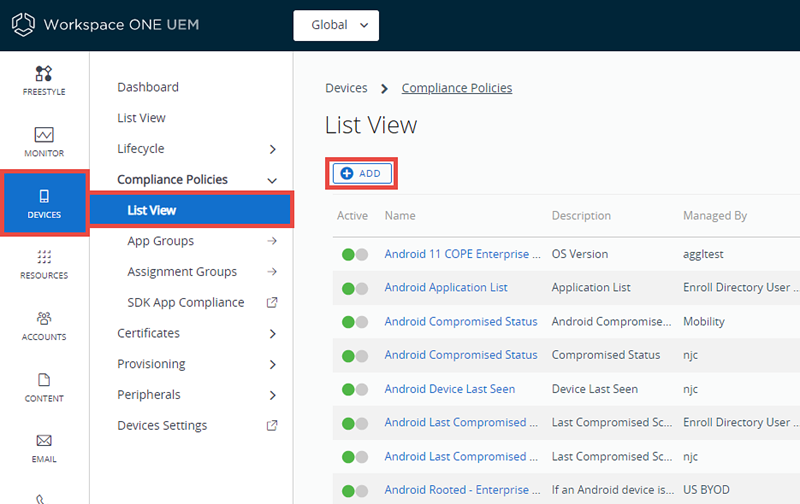
Task: Expand the Peripherals submenu chevron
Action: (x=272, y=395)
